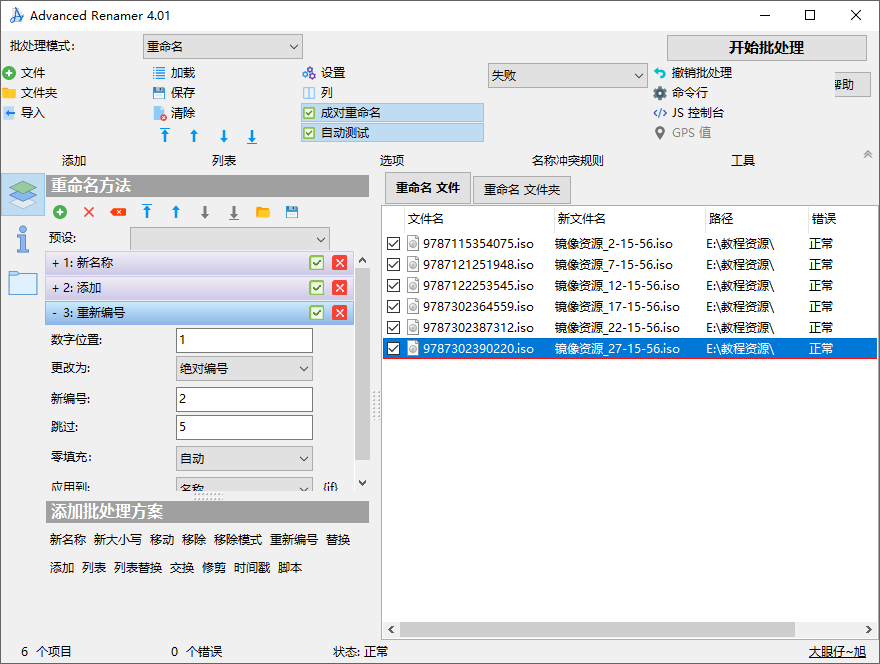Click undo batch icon 撤销批处理
Viewport: 880px width, 664px height.
pyautogui.click(x=659, y=73)
